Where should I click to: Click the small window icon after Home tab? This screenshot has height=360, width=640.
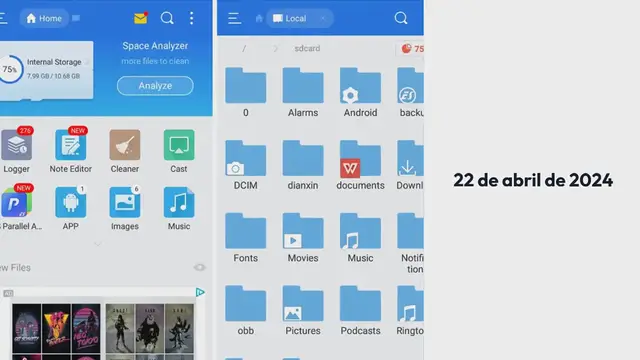pyautogui.click(x=76, y=18)
